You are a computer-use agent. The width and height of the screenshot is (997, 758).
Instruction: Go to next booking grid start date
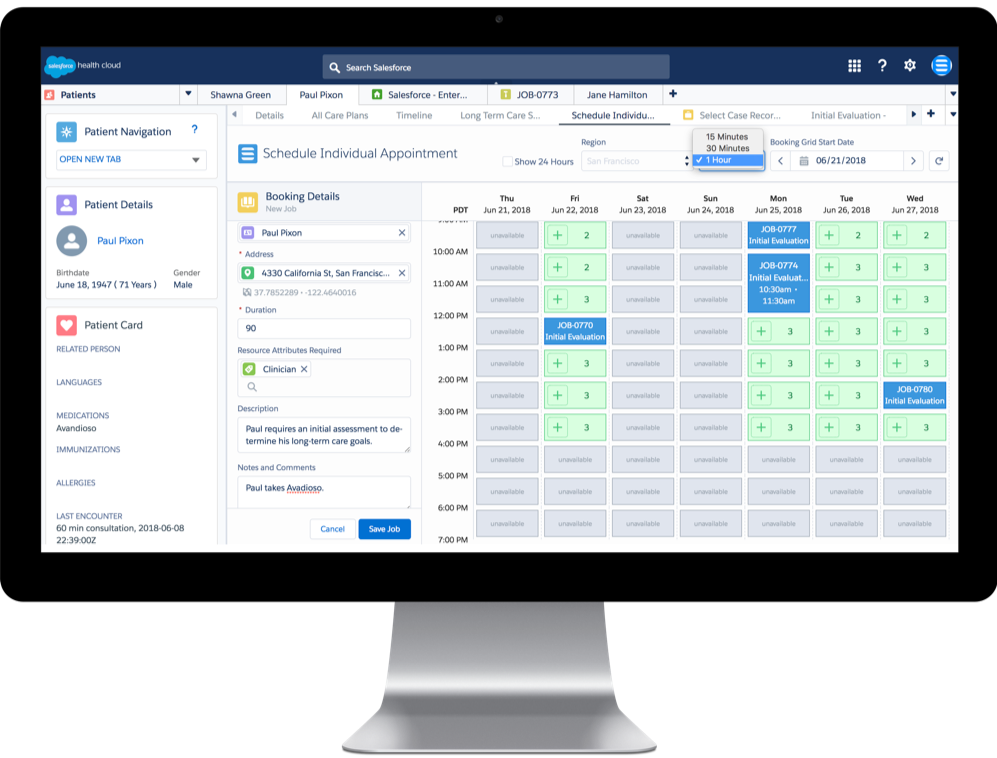coord(913,161)
